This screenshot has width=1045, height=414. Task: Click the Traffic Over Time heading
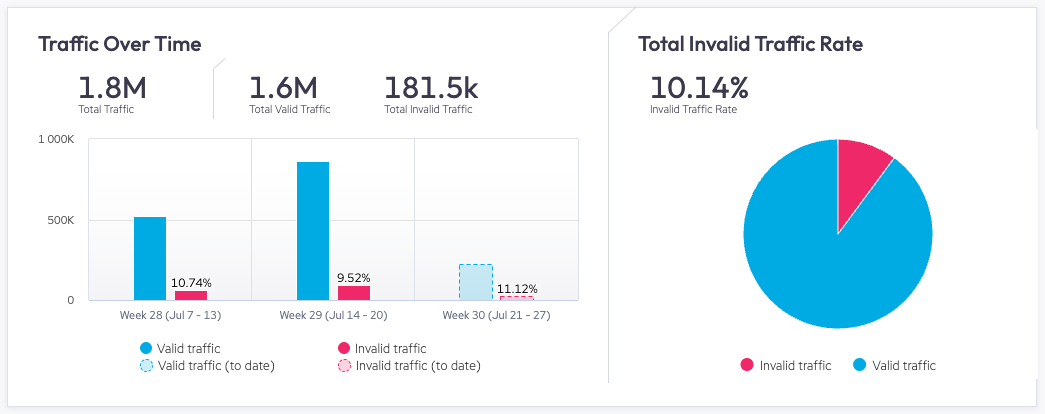(119, 44)
